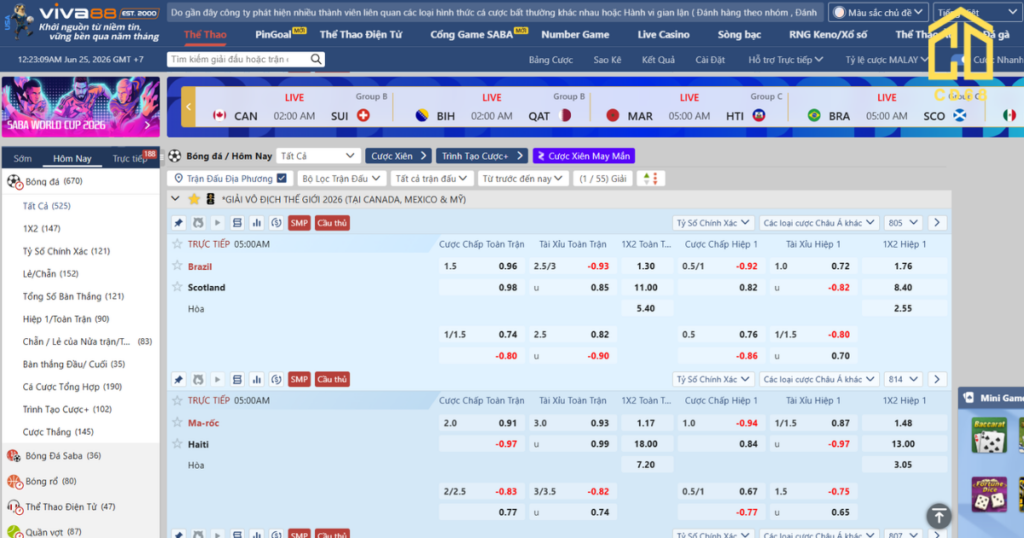Open the Baccarat mini game
This screenshot has width=1024, height=538.
(989, 435)
